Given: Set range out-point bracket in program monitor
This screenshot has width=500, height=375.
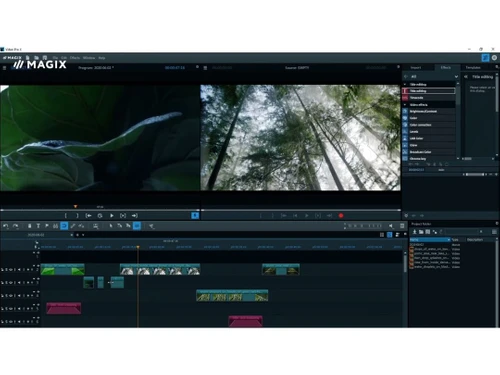Looking at the screenshot, I should (77, 216).
